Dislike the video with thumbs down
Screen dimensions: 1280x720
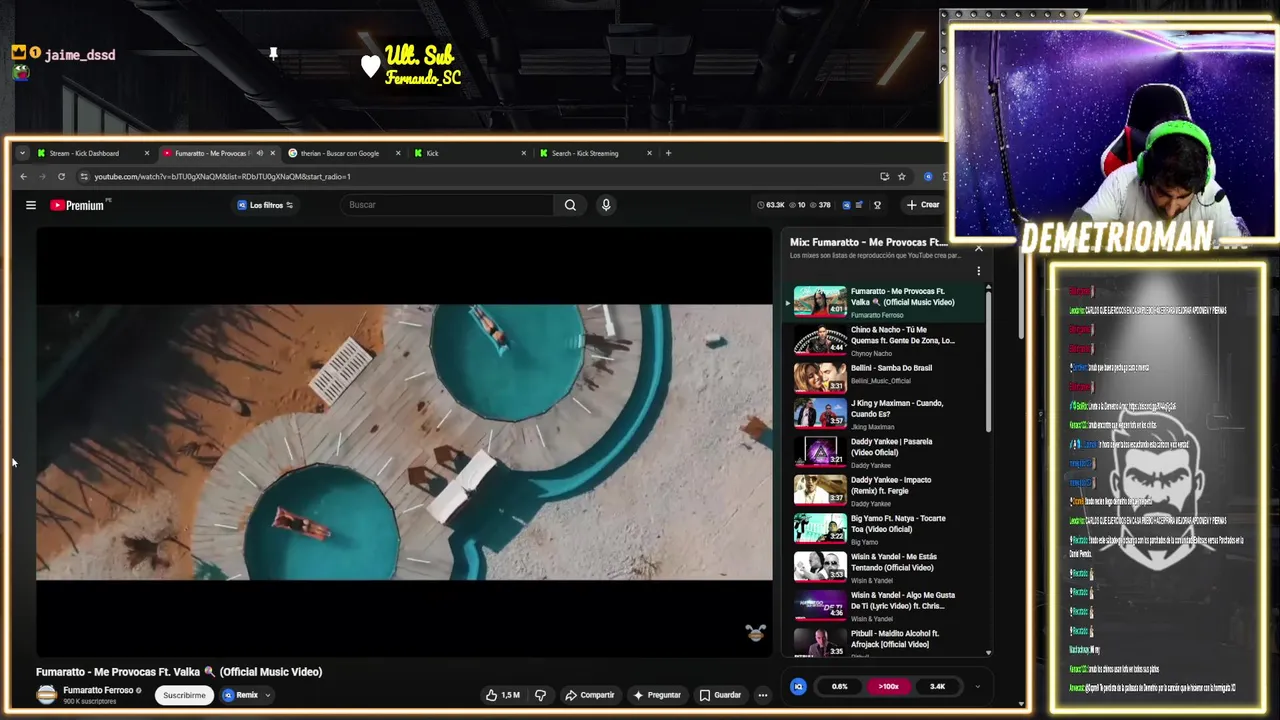click(x=540, y=695)
